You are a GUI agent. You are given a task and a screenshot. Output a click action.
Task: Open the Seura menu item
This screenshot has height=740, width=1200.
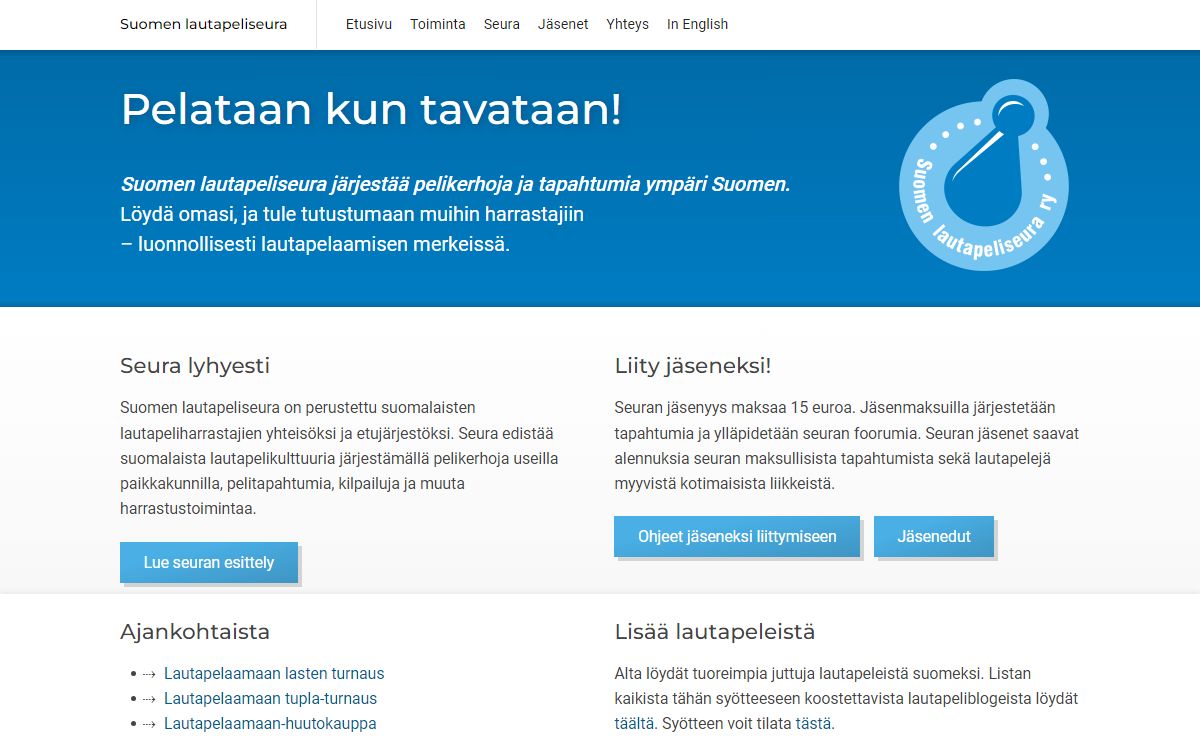(502, 24)
